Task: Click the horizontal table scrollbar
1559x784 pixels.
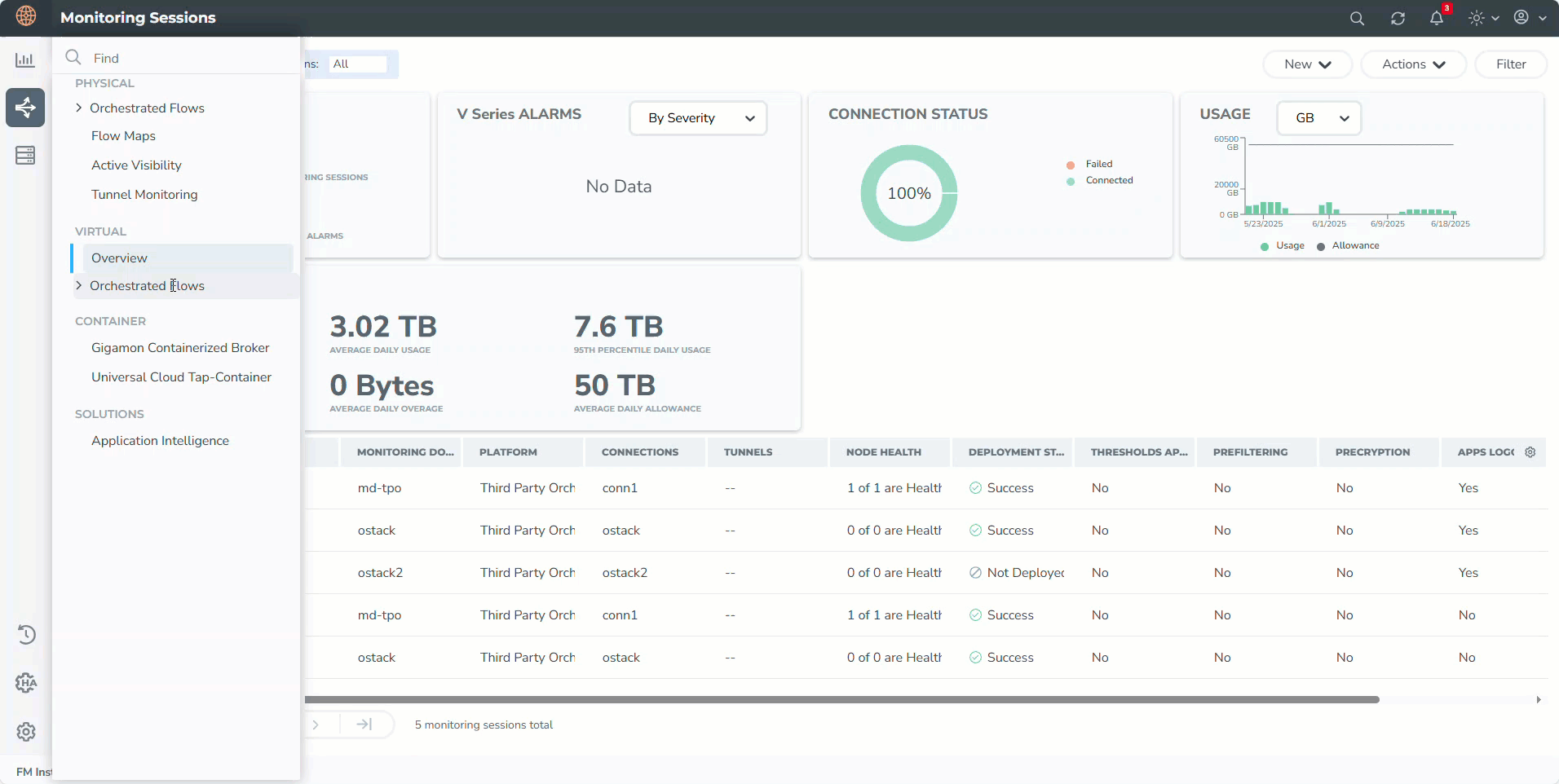Action: pos(841,699)
